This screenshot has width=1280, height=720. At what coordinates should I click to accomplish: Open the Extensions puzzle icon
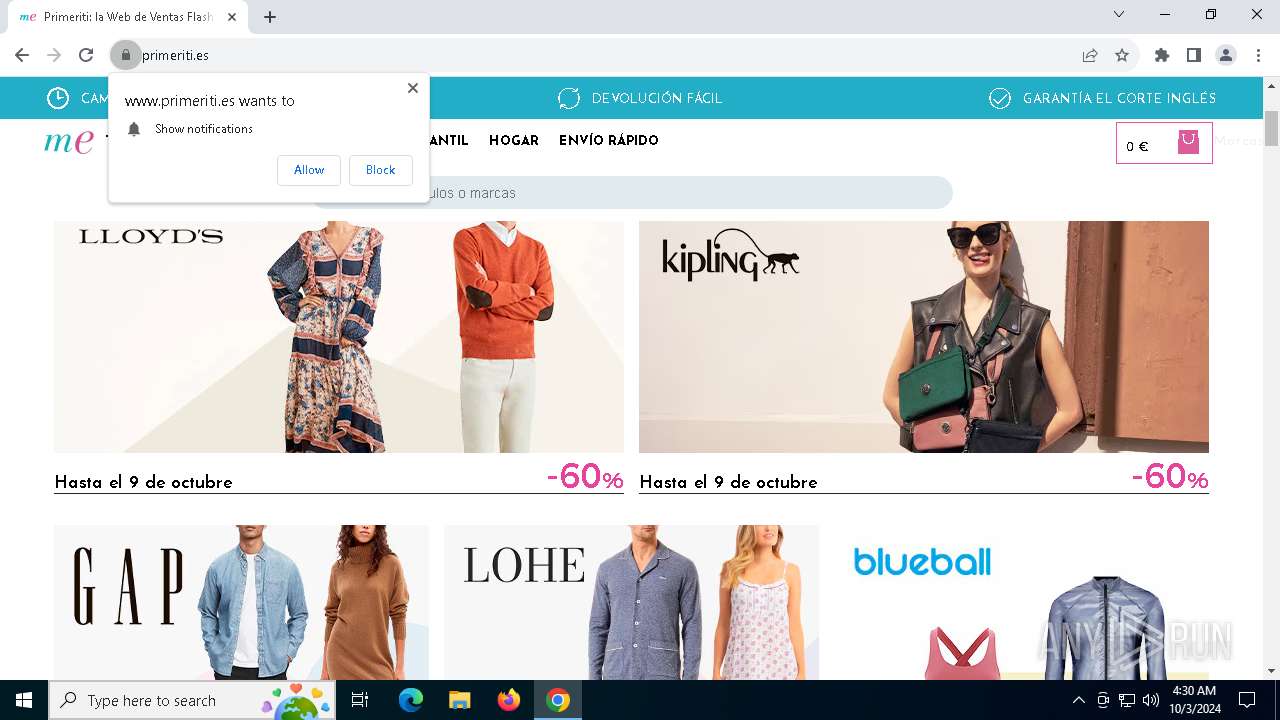coord(1162,55)
